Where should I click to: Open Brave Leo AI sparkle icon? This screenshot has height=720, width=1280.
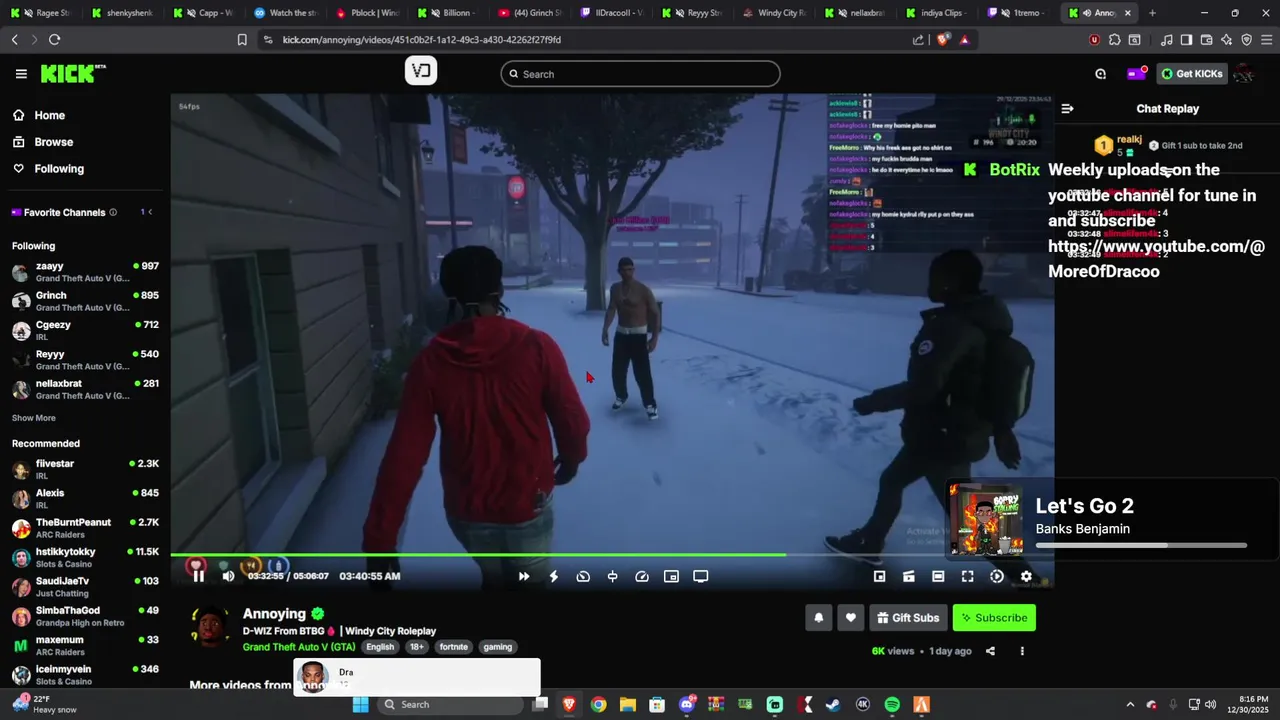coord(1226,40)
